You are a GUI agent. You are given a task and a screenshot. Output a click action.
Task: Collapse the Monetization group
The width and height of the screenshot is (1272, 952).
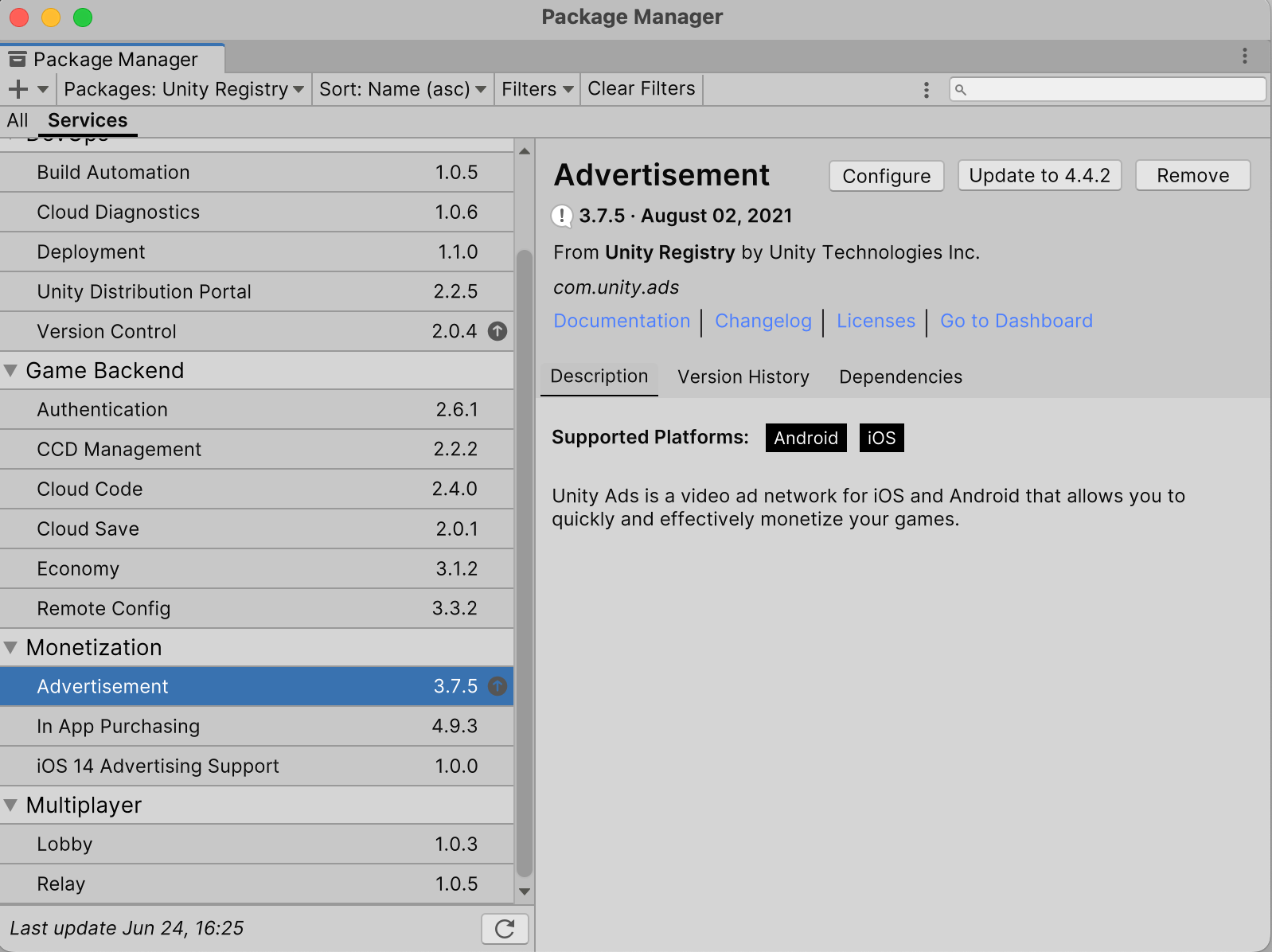tap(11, 647)
